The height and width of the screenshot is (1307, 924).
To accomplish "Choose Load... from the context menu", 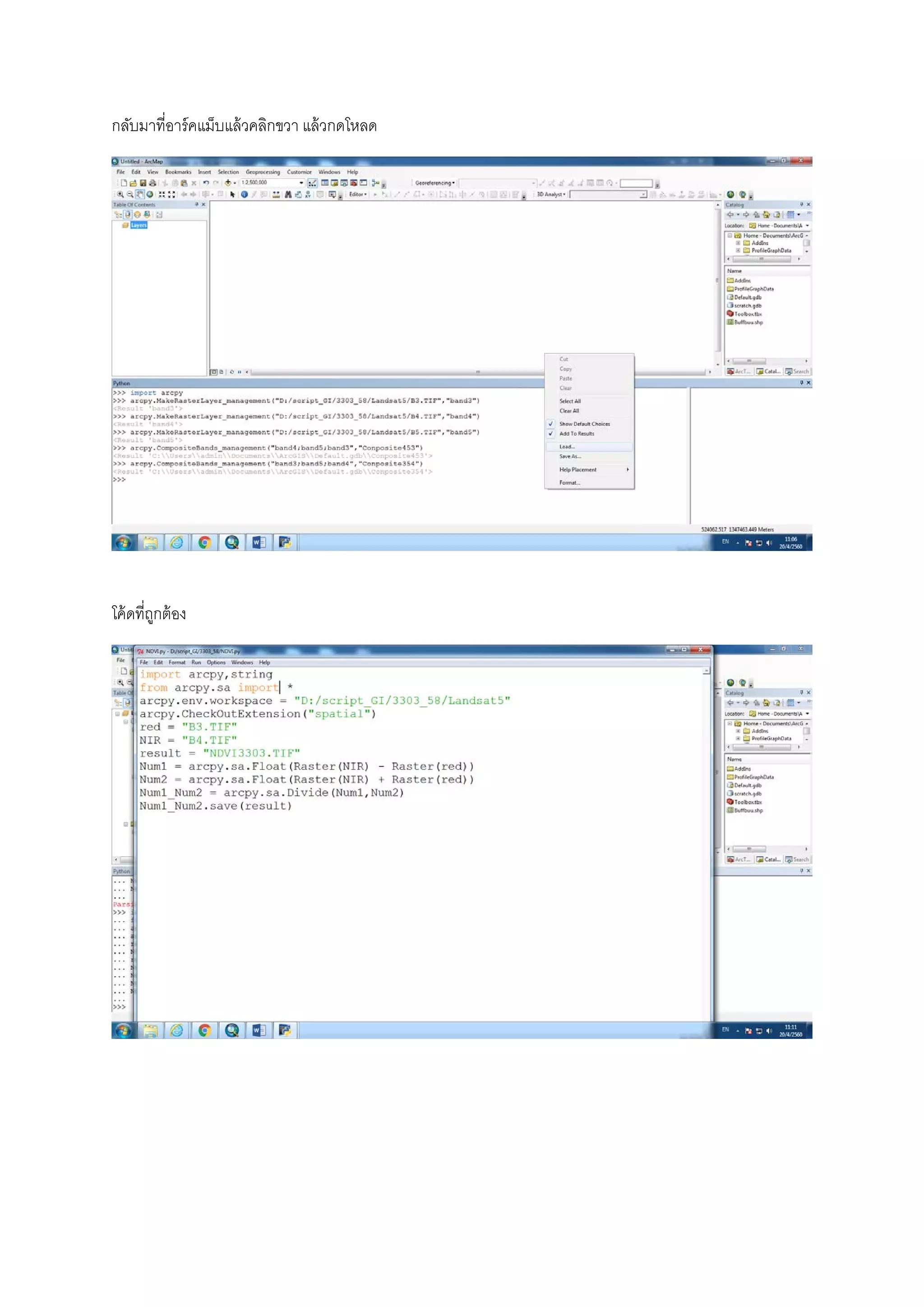I will 567,446.
